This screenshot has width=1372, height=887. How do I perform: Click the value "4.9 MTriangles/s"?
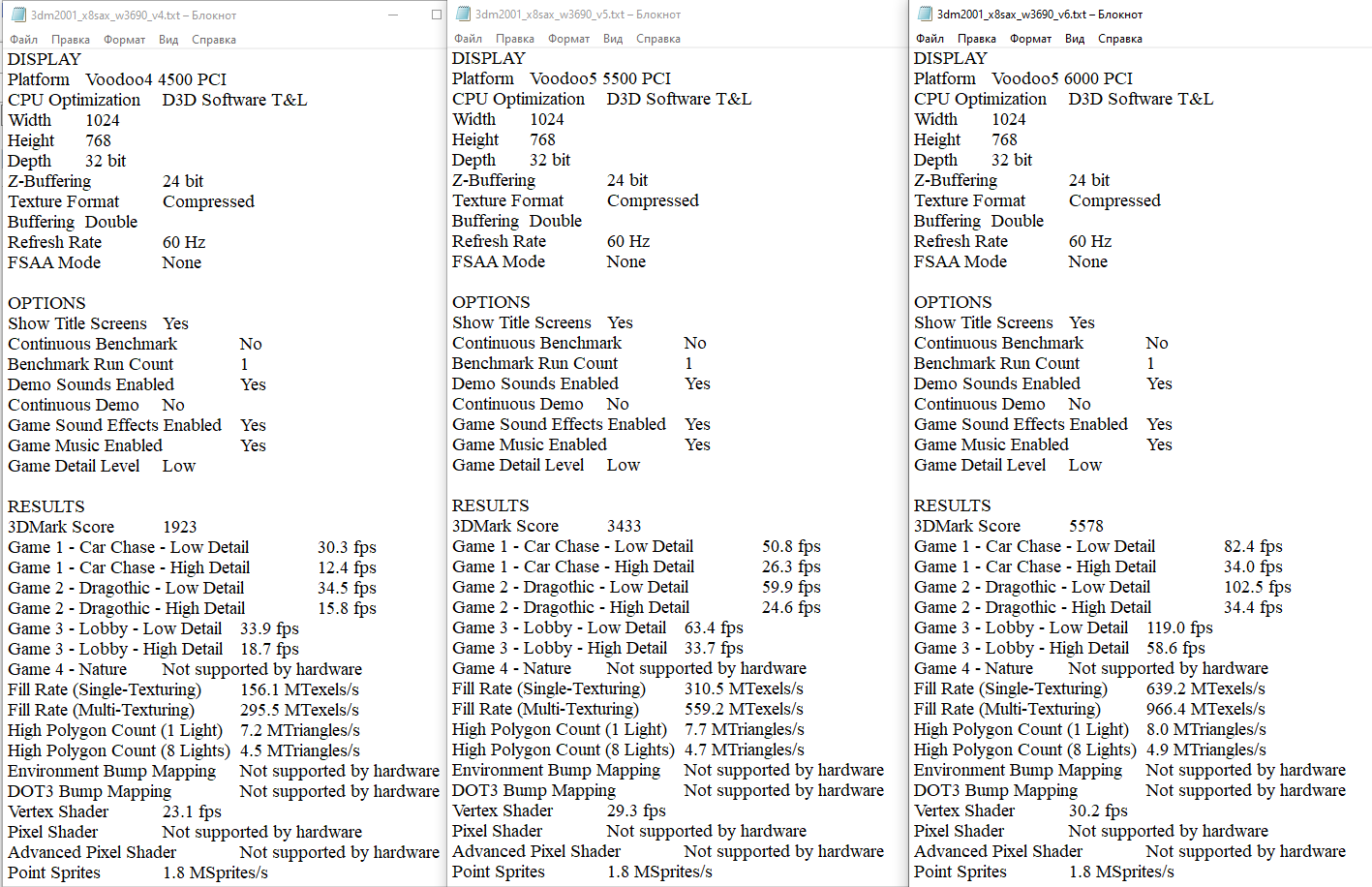pyautogui.click(x=1206, y=749)
